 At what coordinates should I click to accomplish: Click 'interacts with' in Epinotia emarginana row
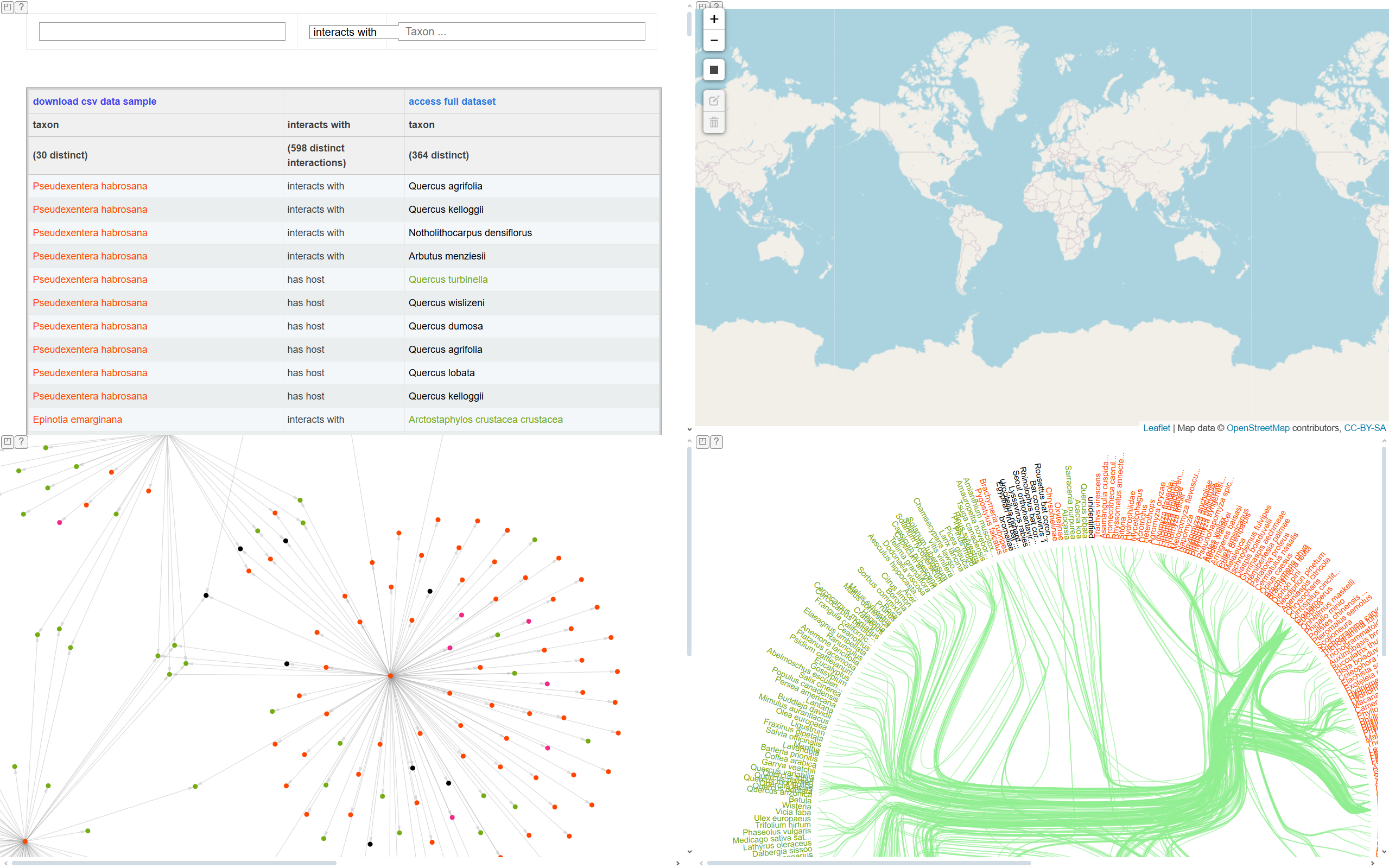coord(316,420)
